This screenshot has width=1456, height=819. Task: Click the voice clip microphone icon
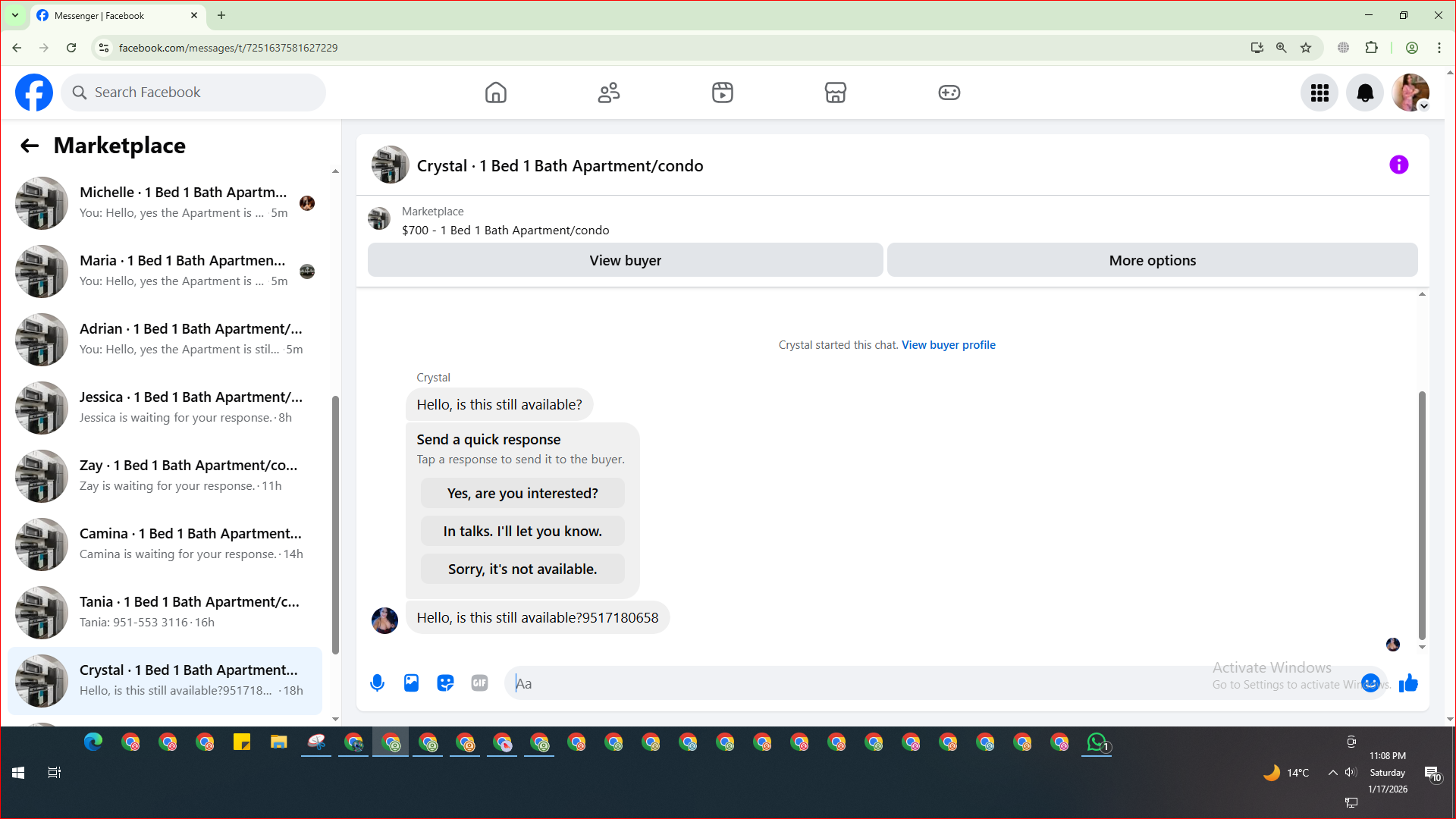377,683
